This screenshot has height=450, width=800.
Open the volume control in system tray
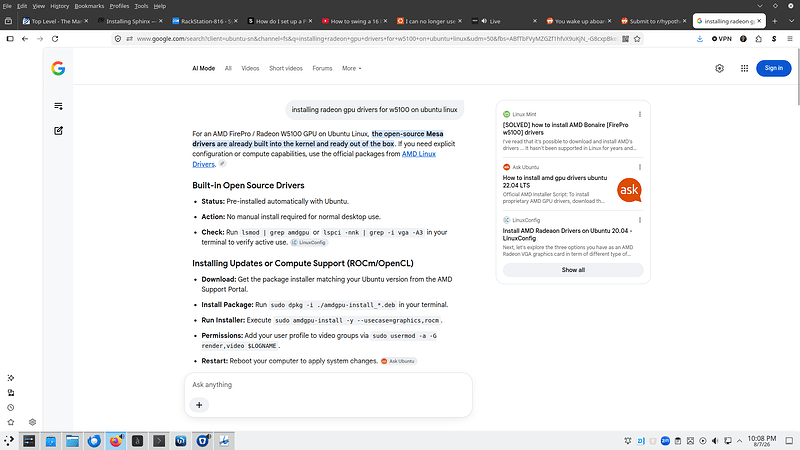(x=715, y=441)
